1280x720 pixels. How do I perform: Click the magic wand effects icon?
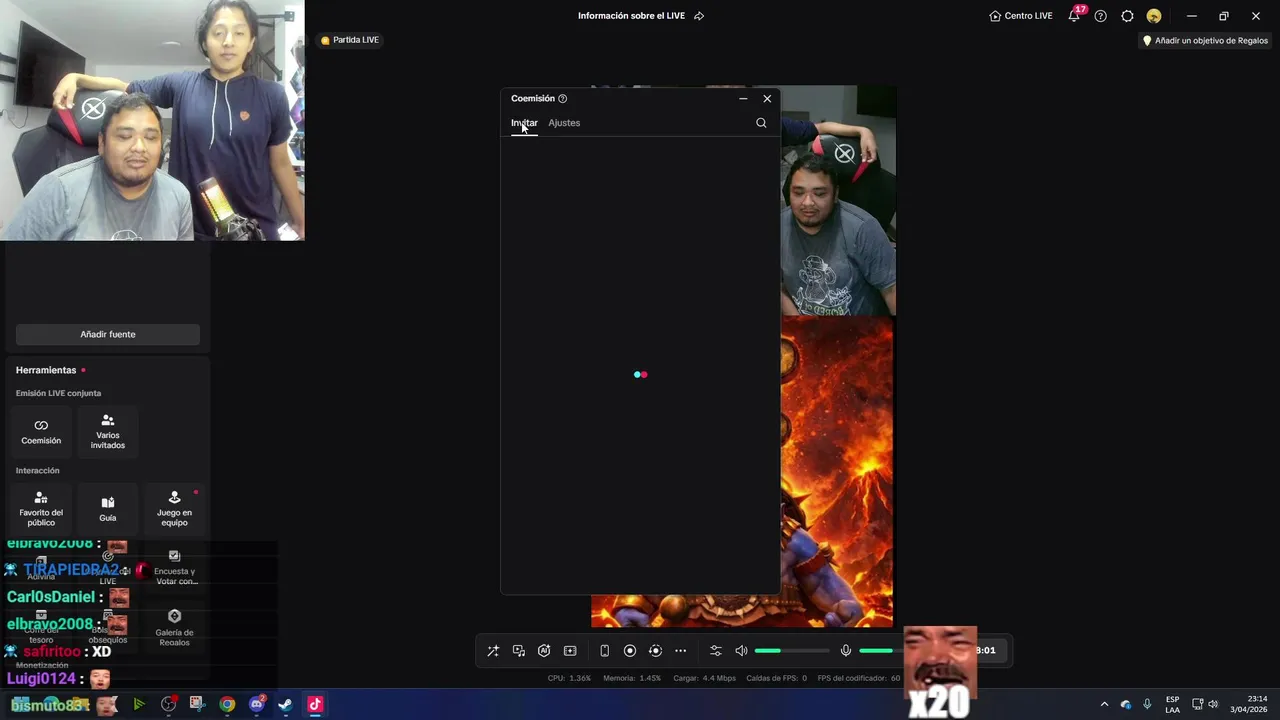click(493, 651)
